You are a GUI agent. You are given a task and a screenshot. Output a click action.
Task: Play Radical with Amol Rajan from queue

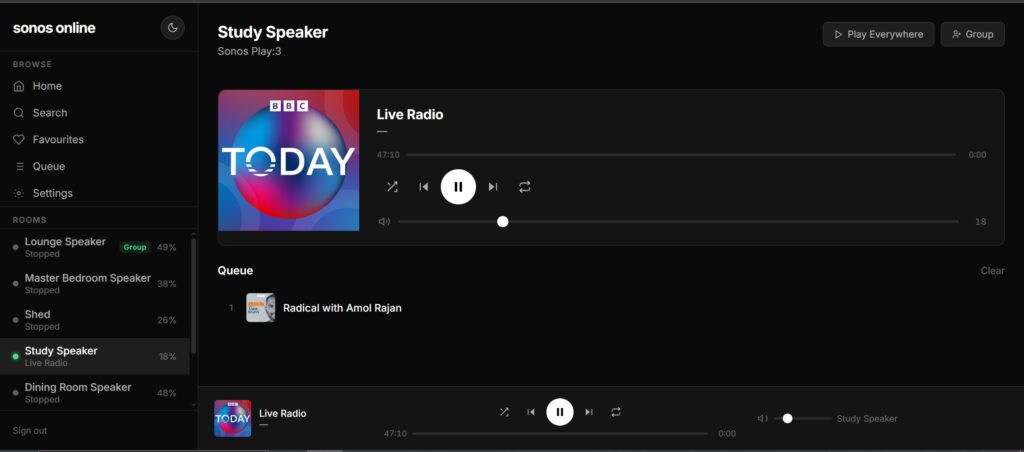(611, 308)
